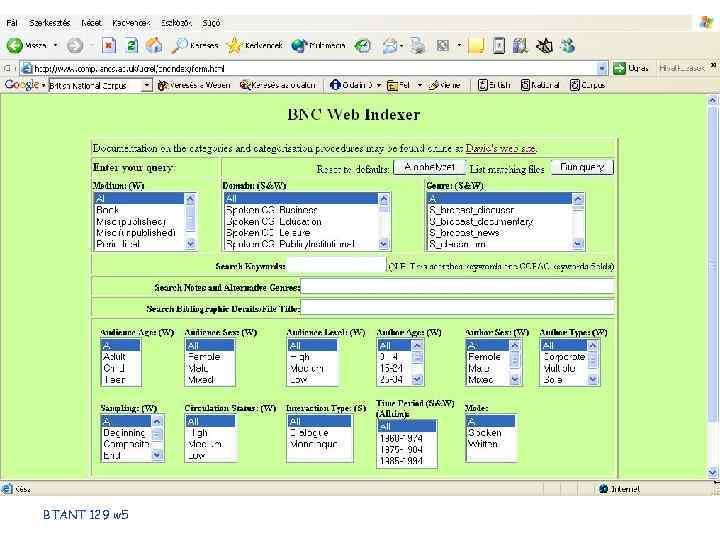The height and width of the screenshot is (540, 720).
Task: Open the Oldalinfó dropdown arrow
Action: pyautogui.click(x=379, y=85)
